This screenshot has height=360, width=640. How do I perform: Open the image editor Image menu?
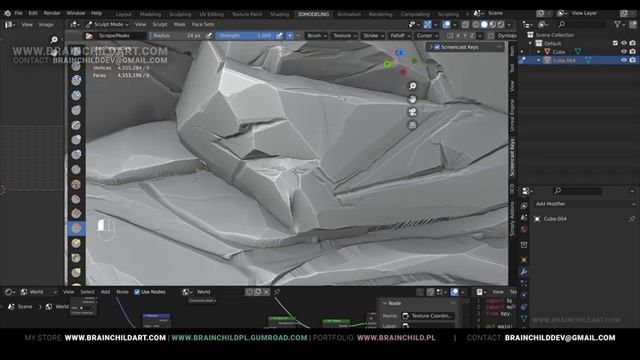point(46,25)
